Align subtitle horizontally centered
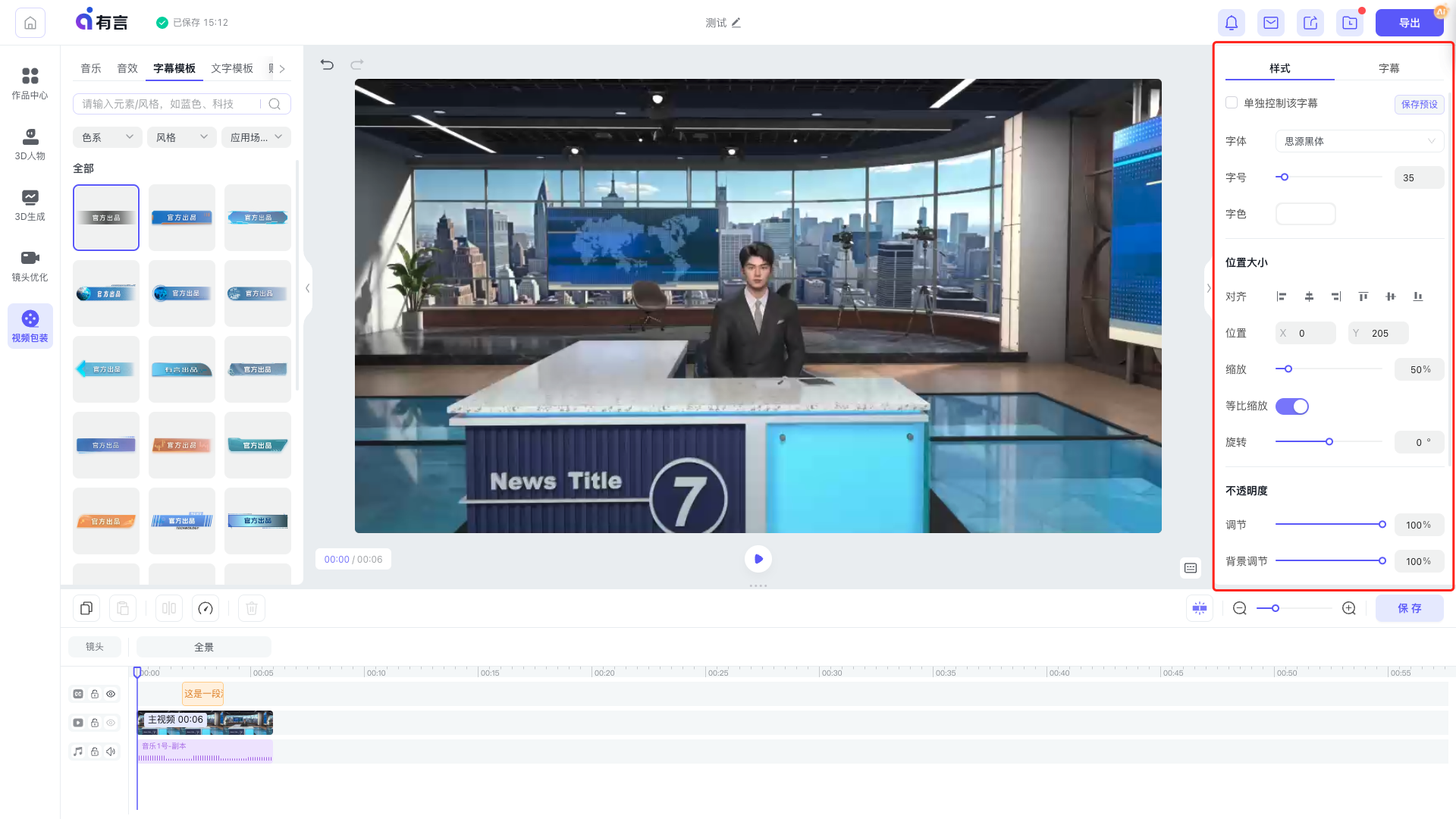The height and width of the screenshot is (819, 1456). (1309, 297)
